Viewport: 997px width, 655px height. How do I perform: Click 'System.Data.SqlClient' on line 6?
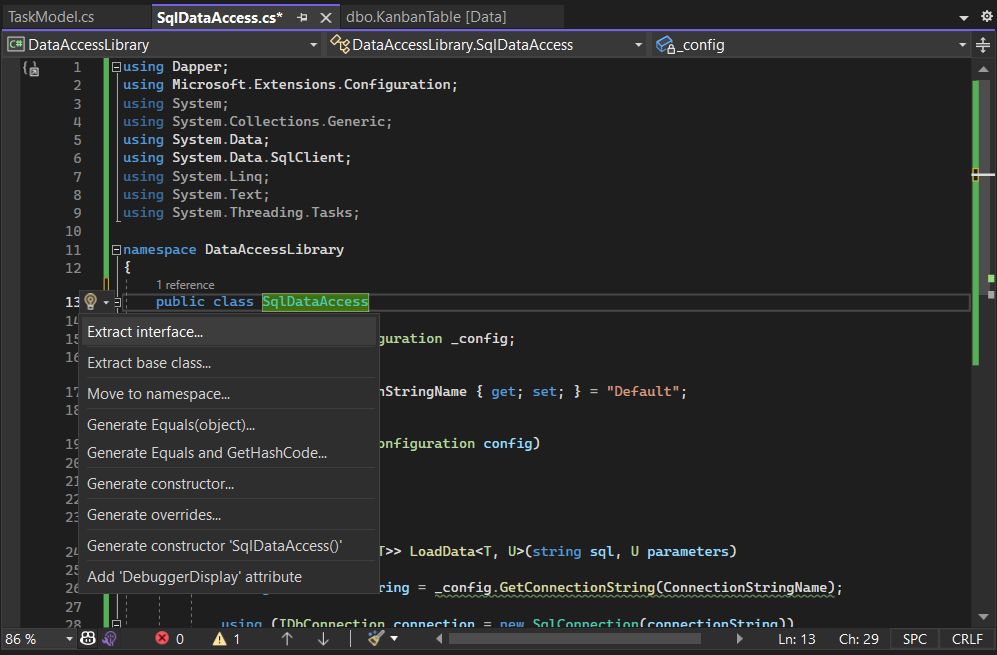point(258,158)
